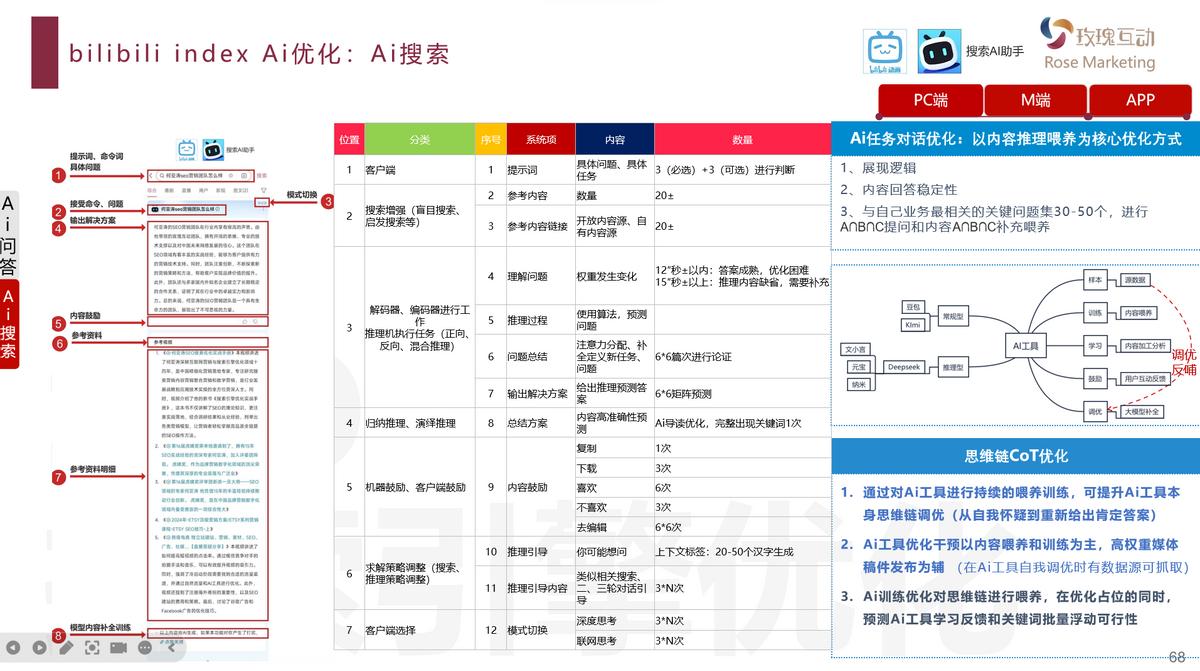The height and width of the screenshot is (671, 1200).
Task: Click the 内容喂养 mind map node
Action: click(1139, 313)
